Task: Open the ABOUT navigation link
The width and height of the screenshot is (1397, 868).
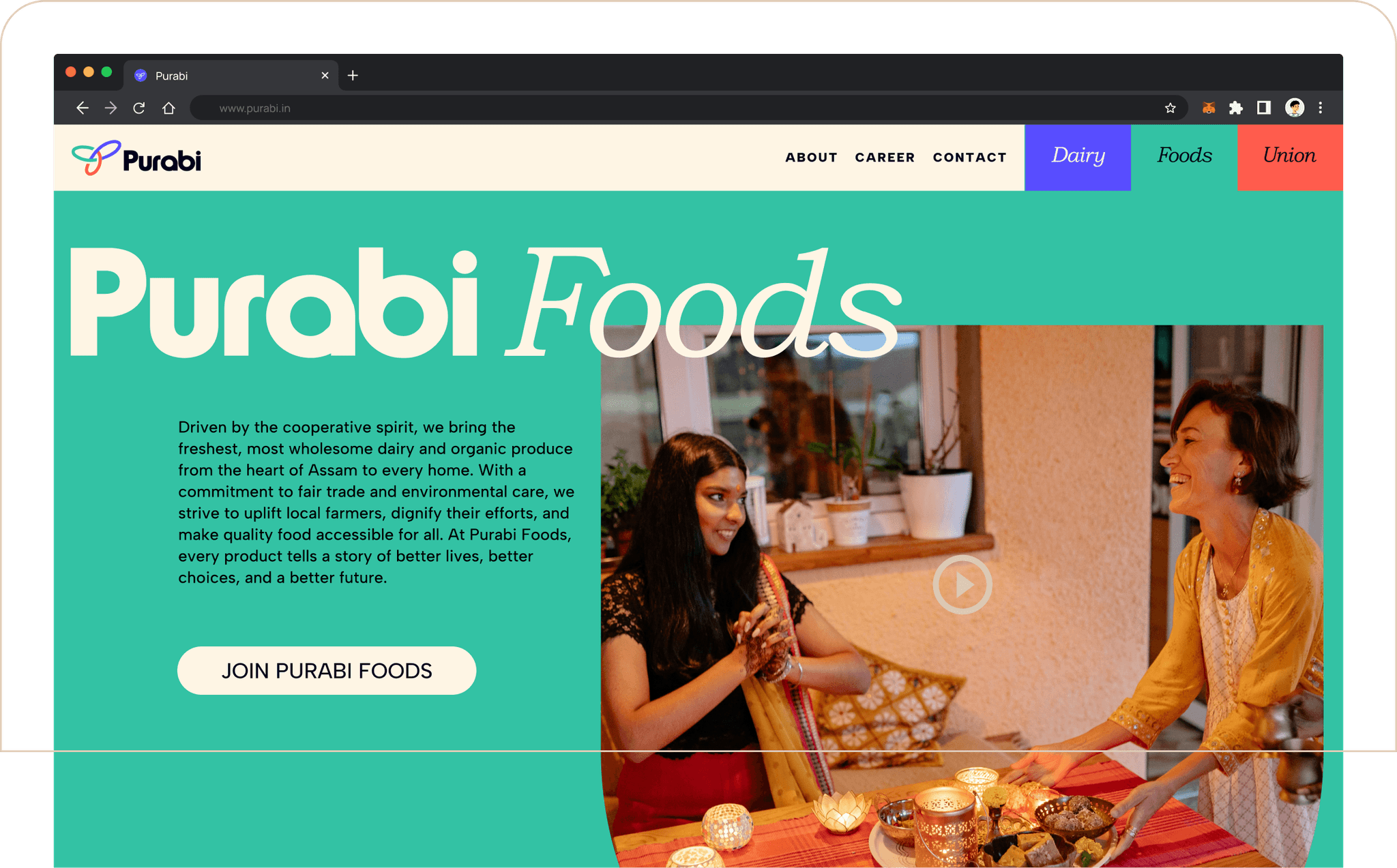Action: 811,158
